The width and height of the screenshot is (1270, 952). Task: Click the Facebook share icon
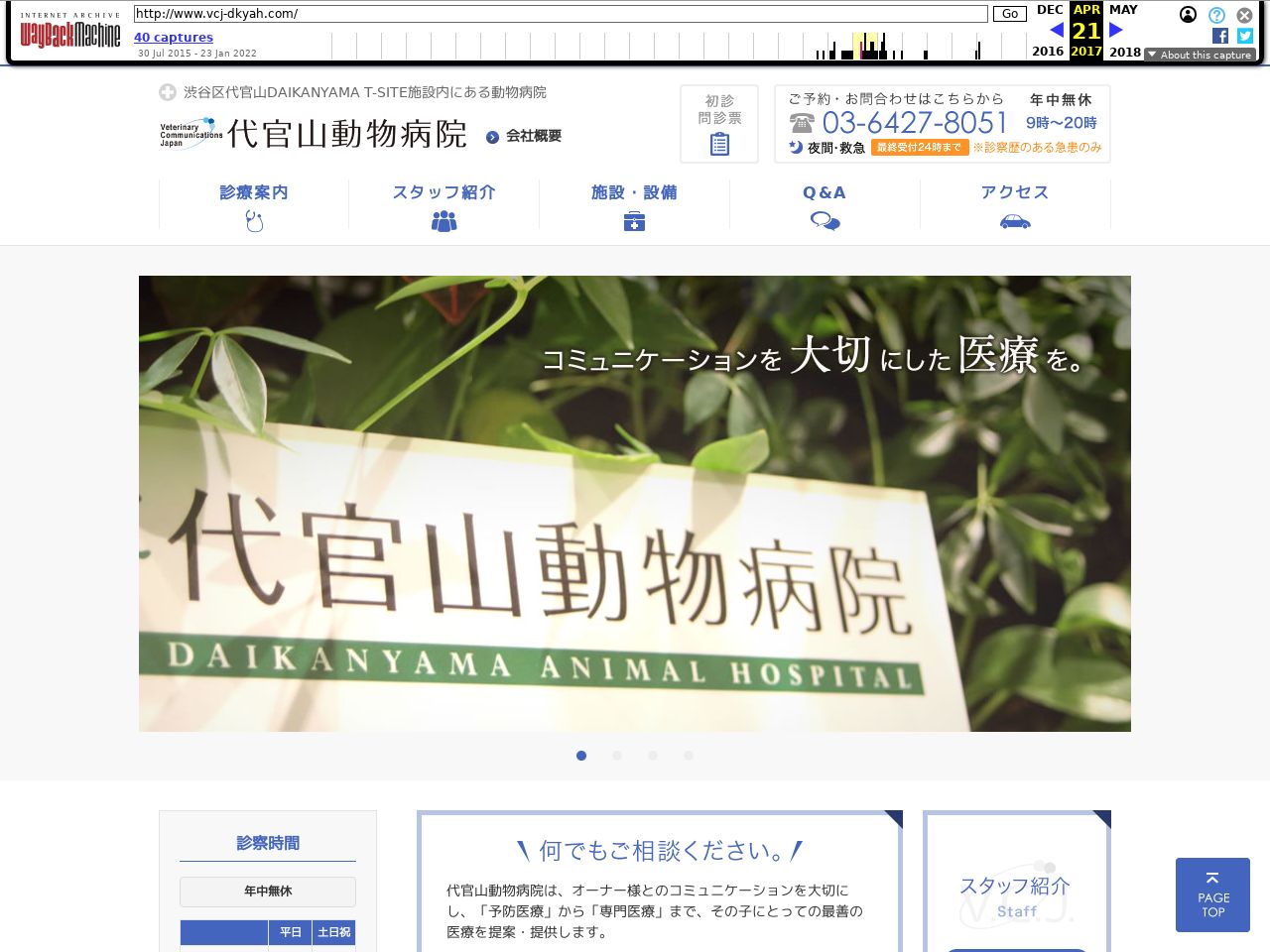pos(1220,36)
